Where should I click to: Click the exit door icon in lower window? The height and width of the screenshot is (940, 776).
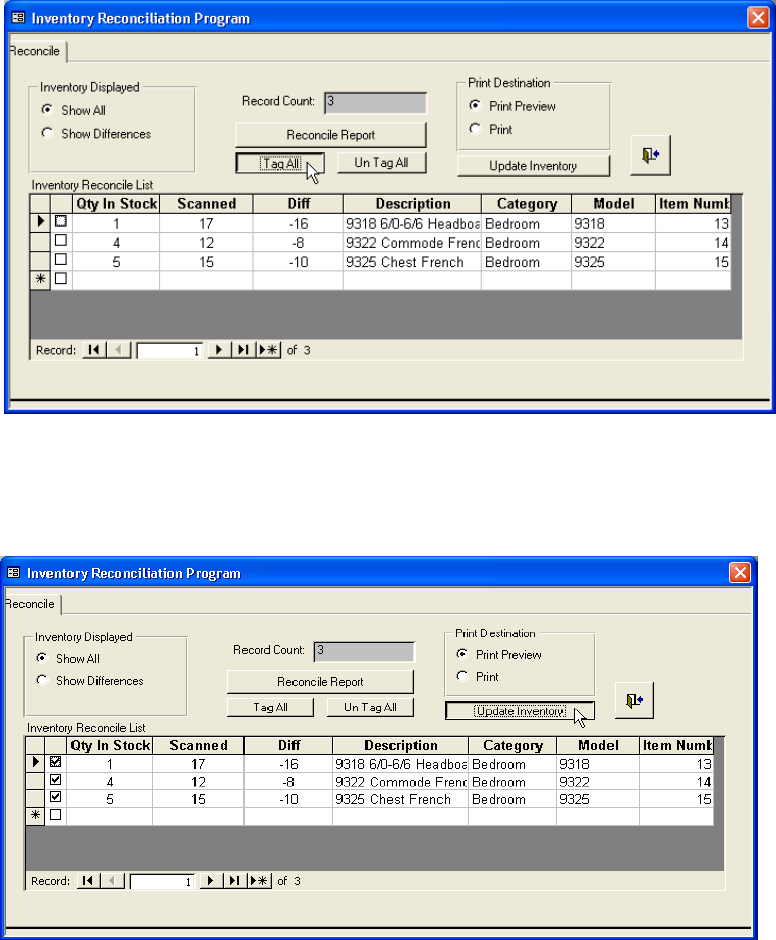(x=634, y=700)
